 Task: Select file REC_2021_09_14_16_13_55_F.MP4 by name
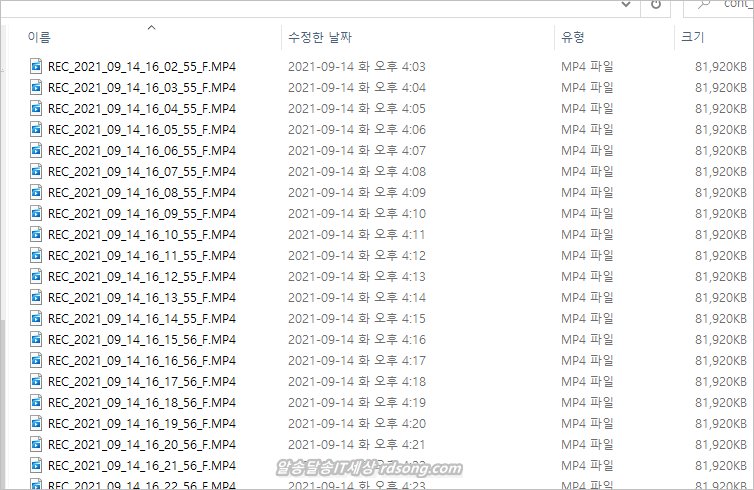[x=142, y=297]
